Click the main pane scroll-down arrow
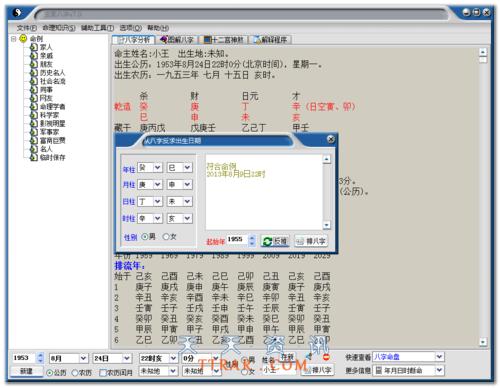Viewport: 500px width, 388px height. pos(483,342)
